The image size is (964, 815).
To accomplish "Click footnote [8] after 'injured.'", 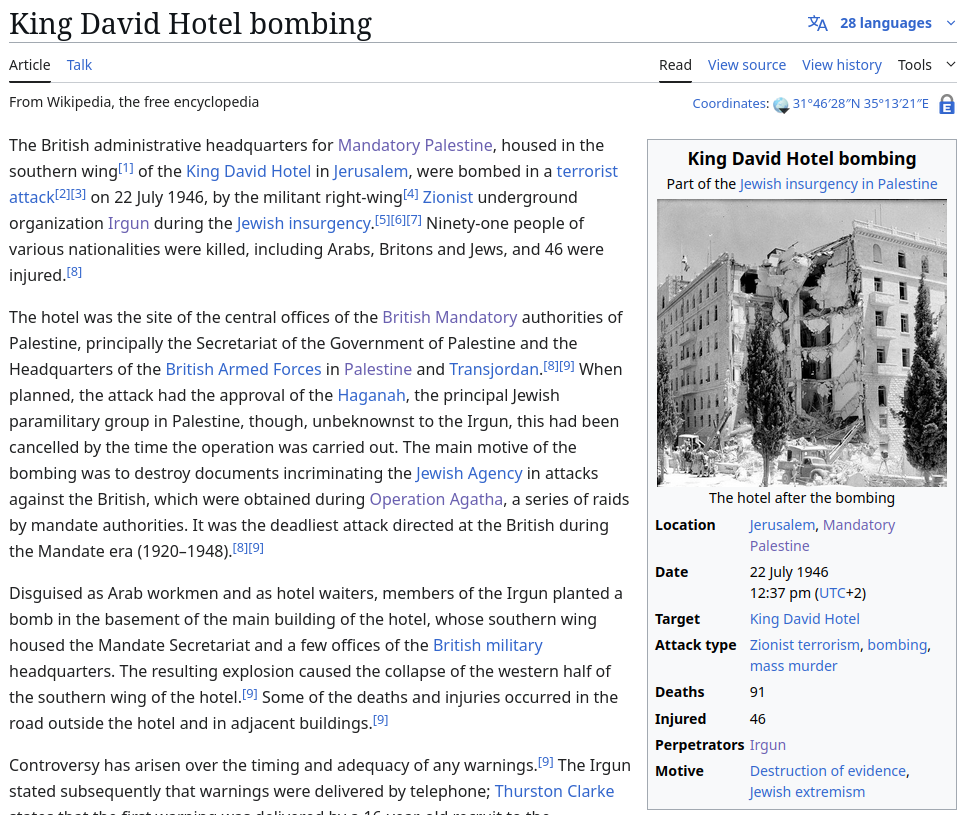I will pyautogui.click(x=74, y=272).
